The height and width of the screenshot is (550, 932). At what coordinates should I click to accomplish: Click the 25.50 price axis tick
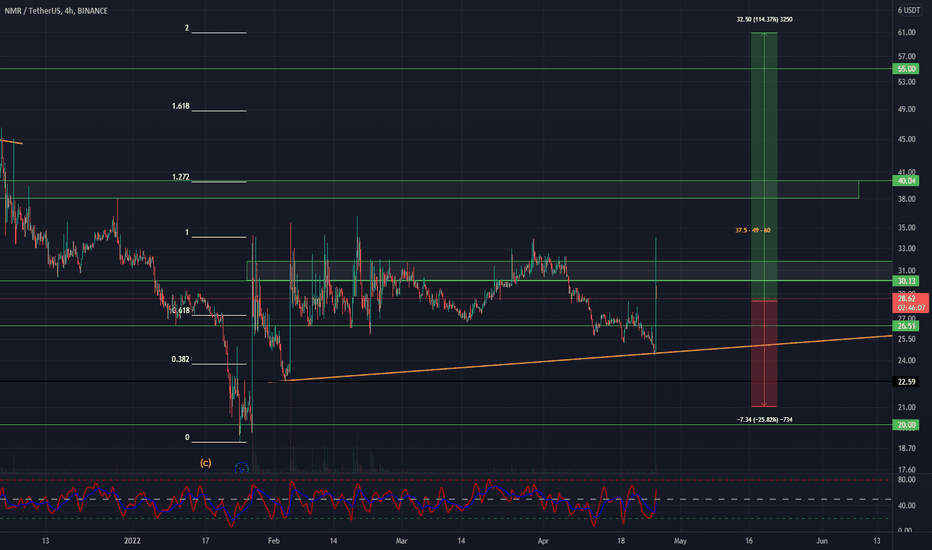tap(906, 339)
